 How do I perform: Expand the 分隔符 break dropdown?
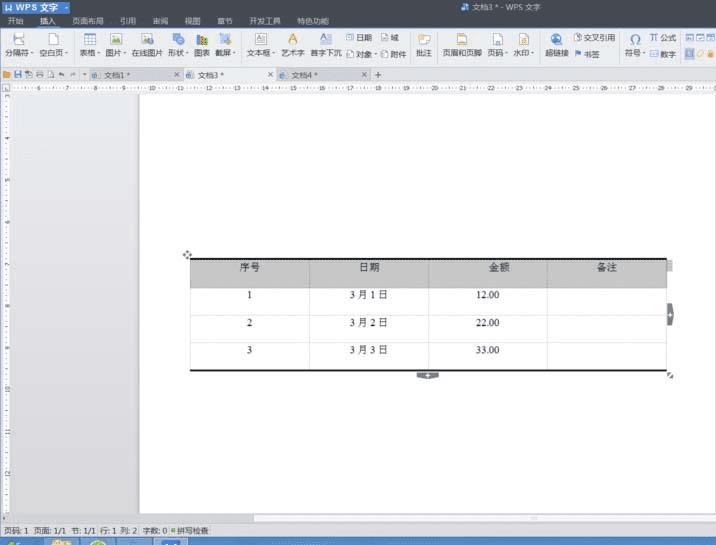pos(32,53)
